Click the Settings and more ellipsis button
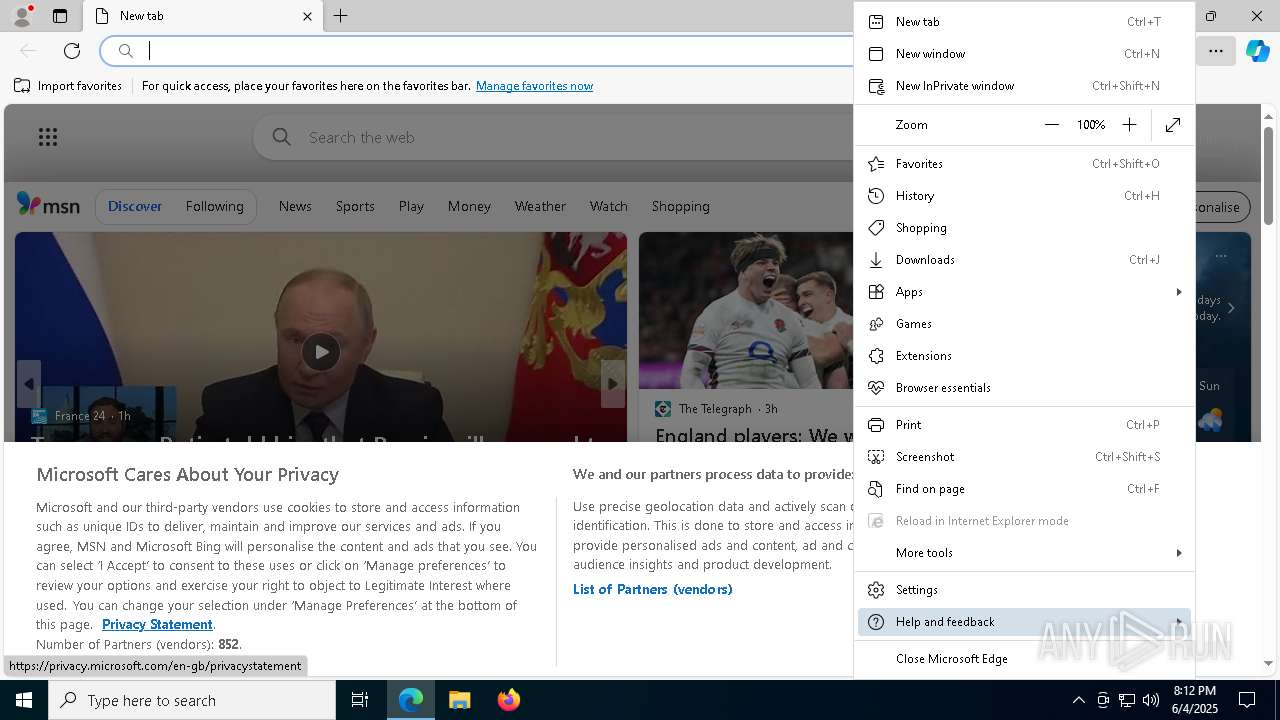This screenshot has width=1280, height=720. [x=1216, y=51]
